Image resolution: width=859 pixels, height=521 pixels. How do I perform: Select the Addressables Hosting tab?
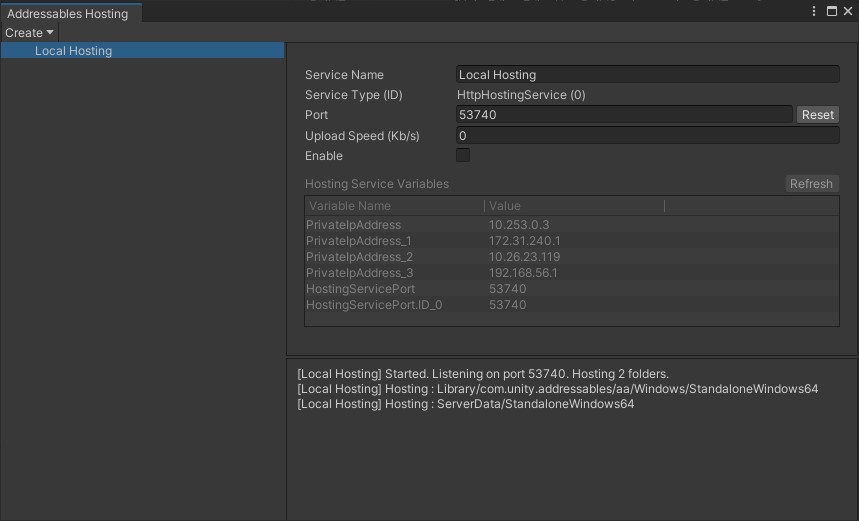pyautogui.click(x=68, y=14)
